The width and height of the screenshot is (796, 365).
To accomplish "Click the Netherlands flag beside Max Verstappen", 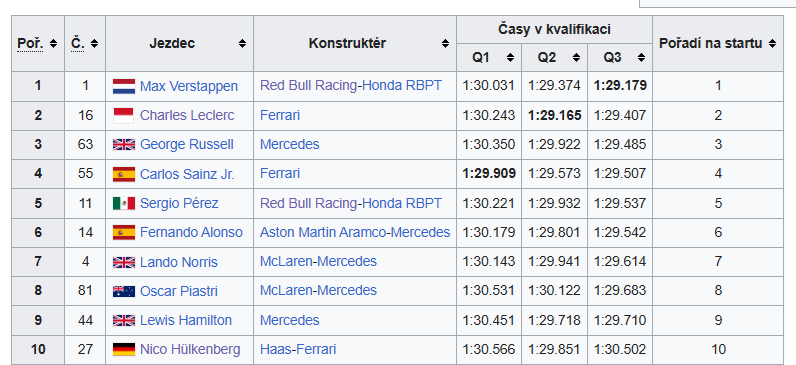I will point(124,86).
